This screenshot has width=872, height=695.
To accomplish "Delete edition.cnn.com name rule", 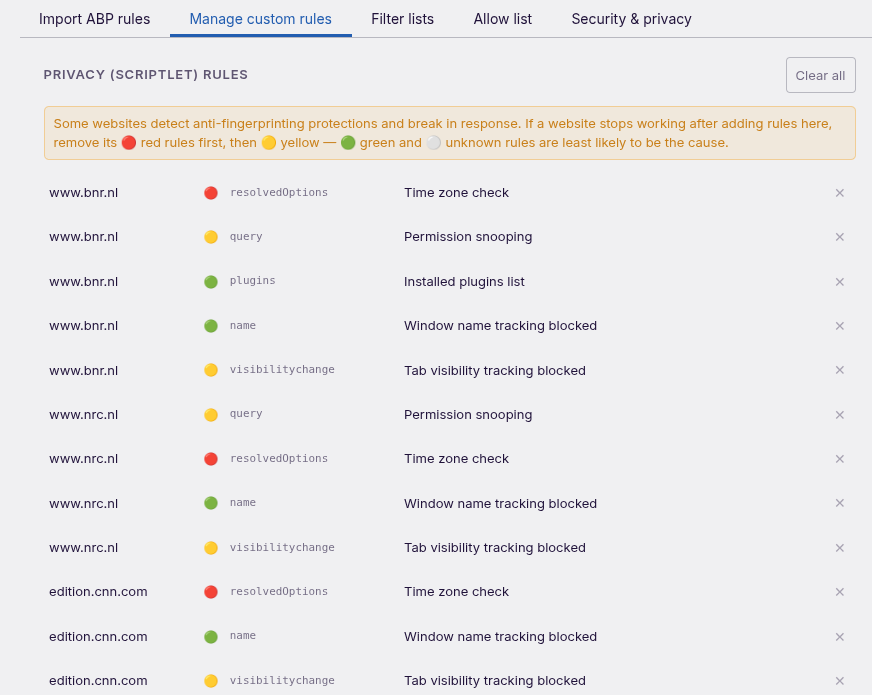I will [840, 637].
